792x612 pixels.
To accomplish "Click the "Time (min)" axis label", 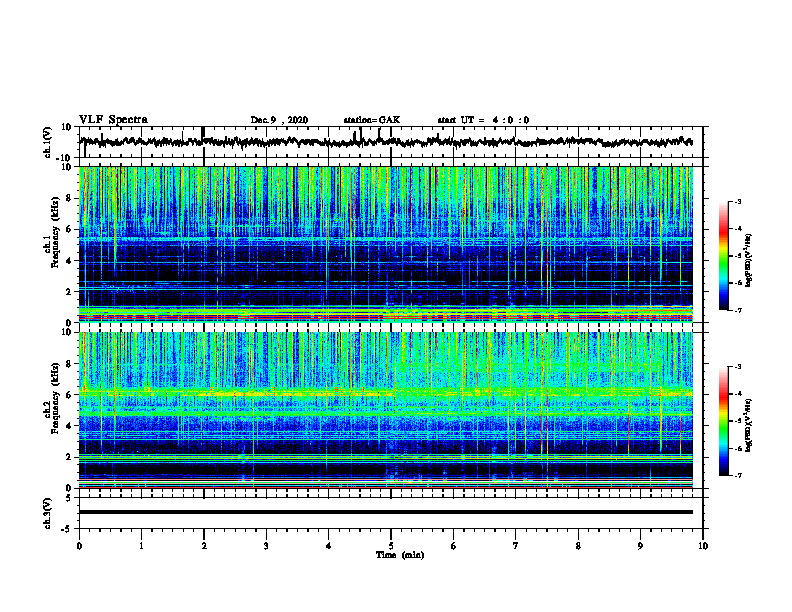I will click(x=400, y=555).
